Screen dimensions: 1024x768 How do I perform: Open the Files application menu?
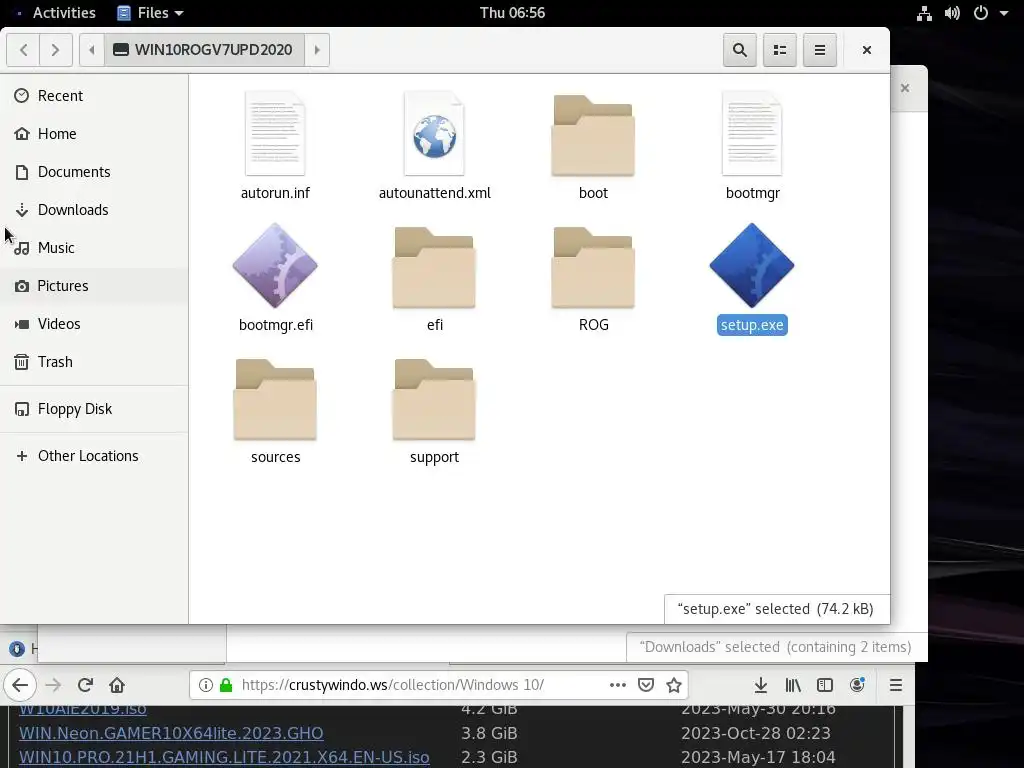pyautogui.click(x=150, y=13)
